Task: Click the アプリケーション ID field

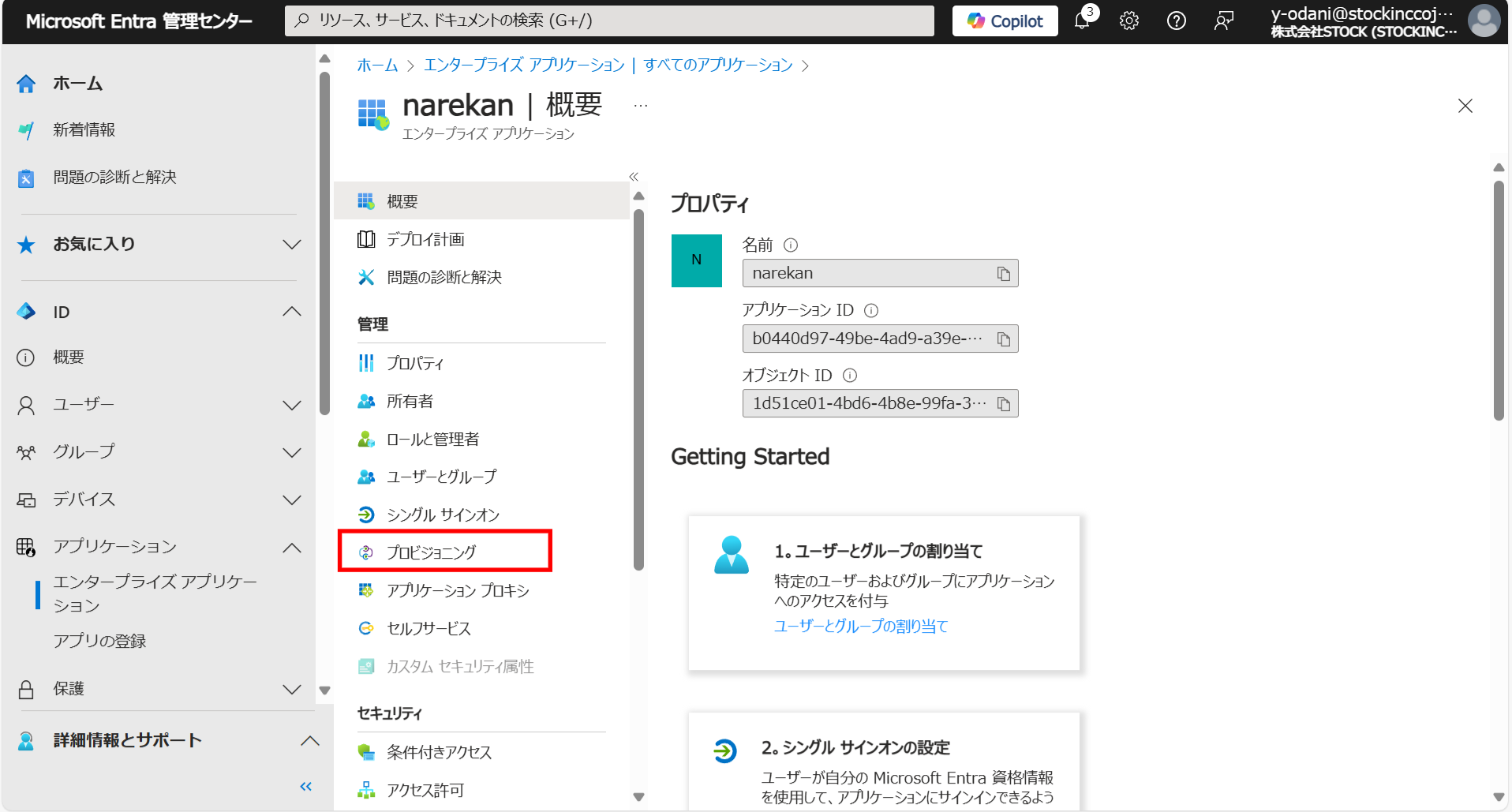Action: point(880,339)
